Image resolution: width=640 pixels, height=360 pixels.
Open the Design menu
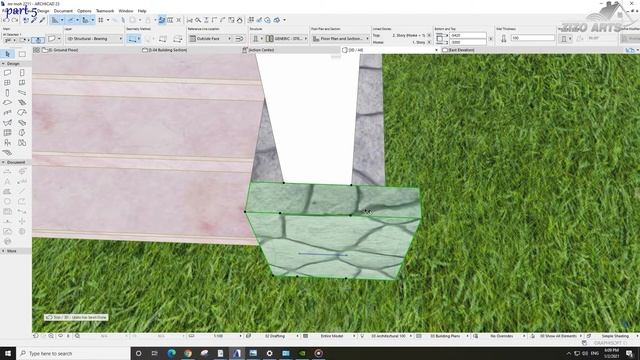click(x=43, y=11)
